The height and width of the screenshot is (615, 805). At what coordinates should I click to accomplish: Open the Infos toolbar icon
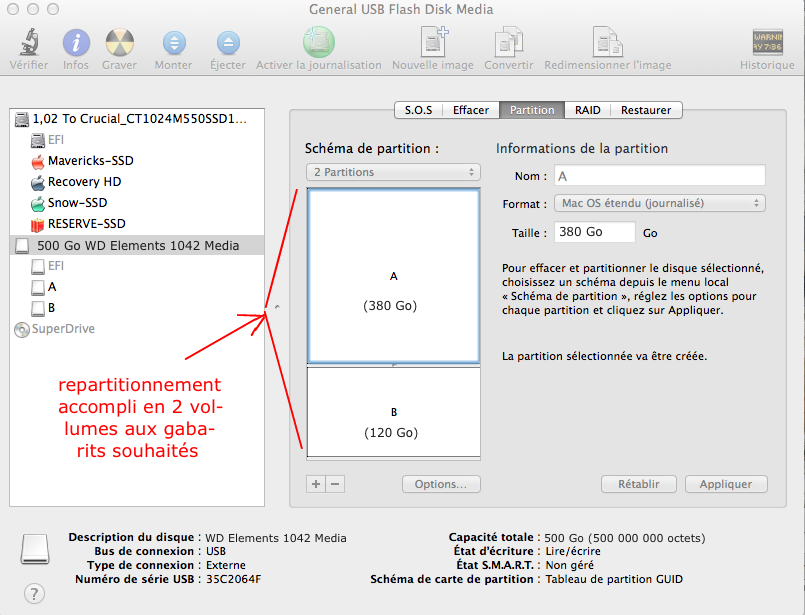[76, 43]
